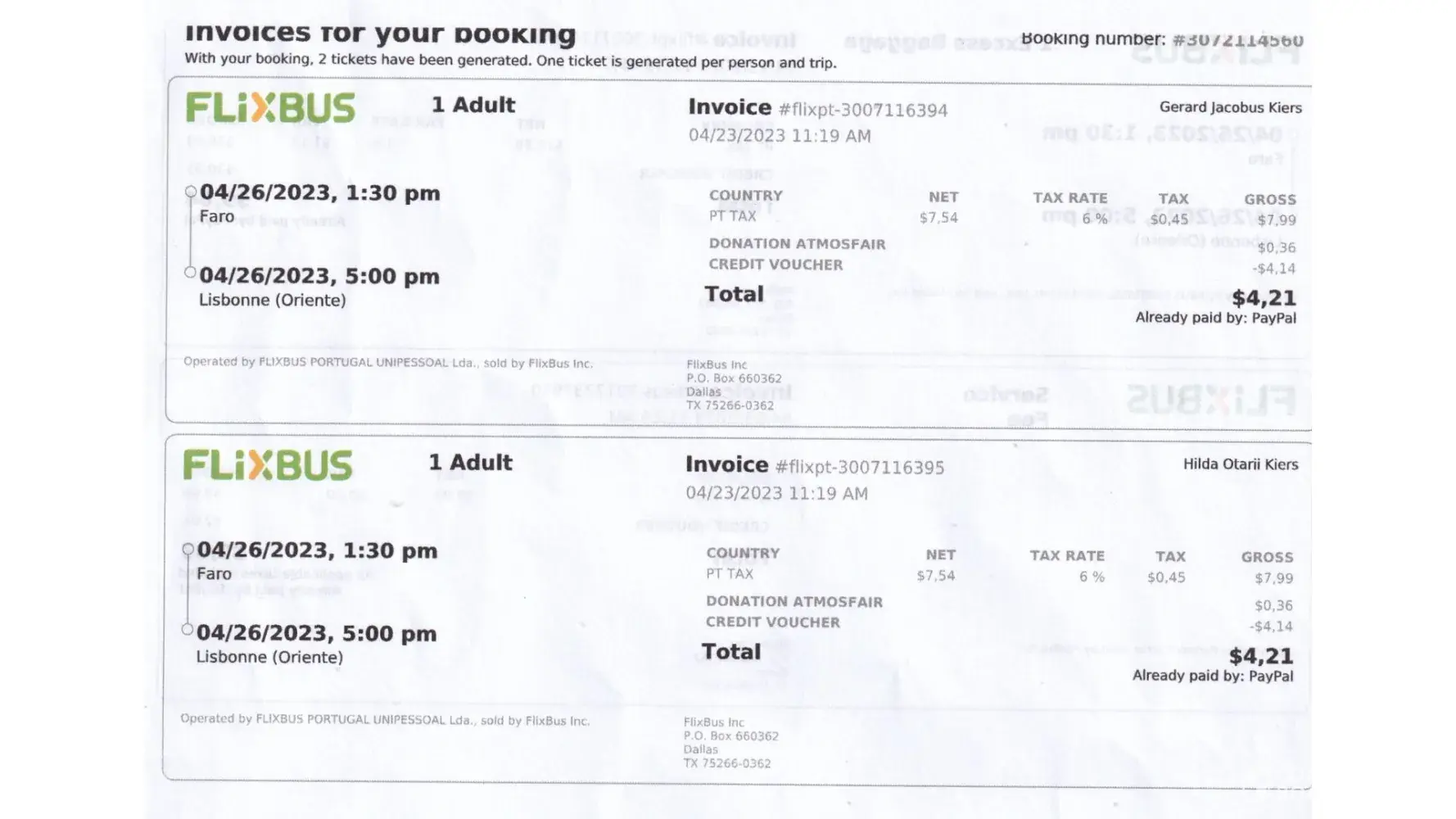Click the Faro departure circle on the first invoice
This screenshot has width=1456, height=819.
coord(191,192)
